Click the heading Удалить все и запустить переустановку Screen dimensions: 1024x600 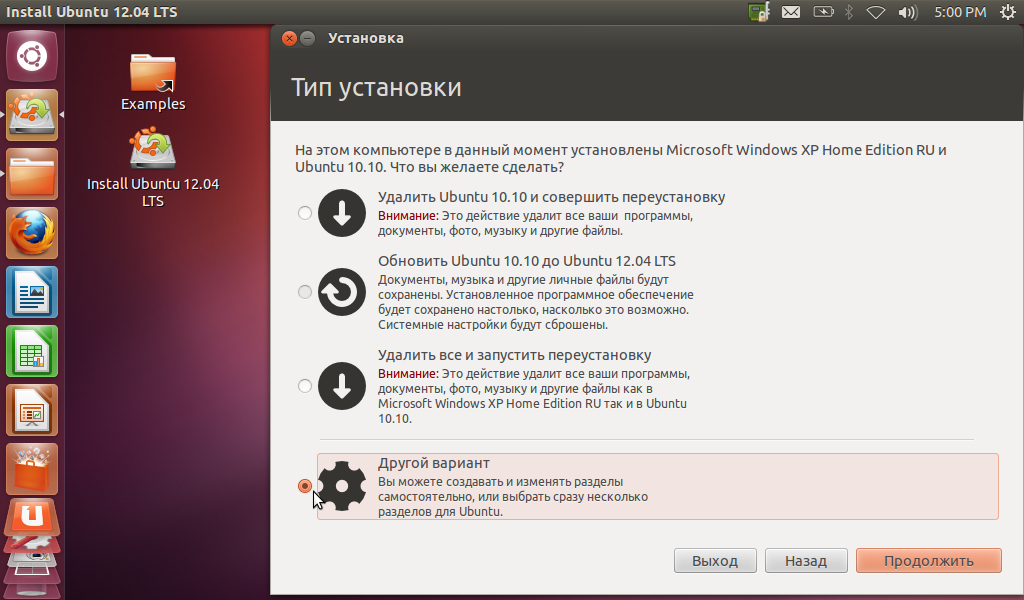(514, 355)
